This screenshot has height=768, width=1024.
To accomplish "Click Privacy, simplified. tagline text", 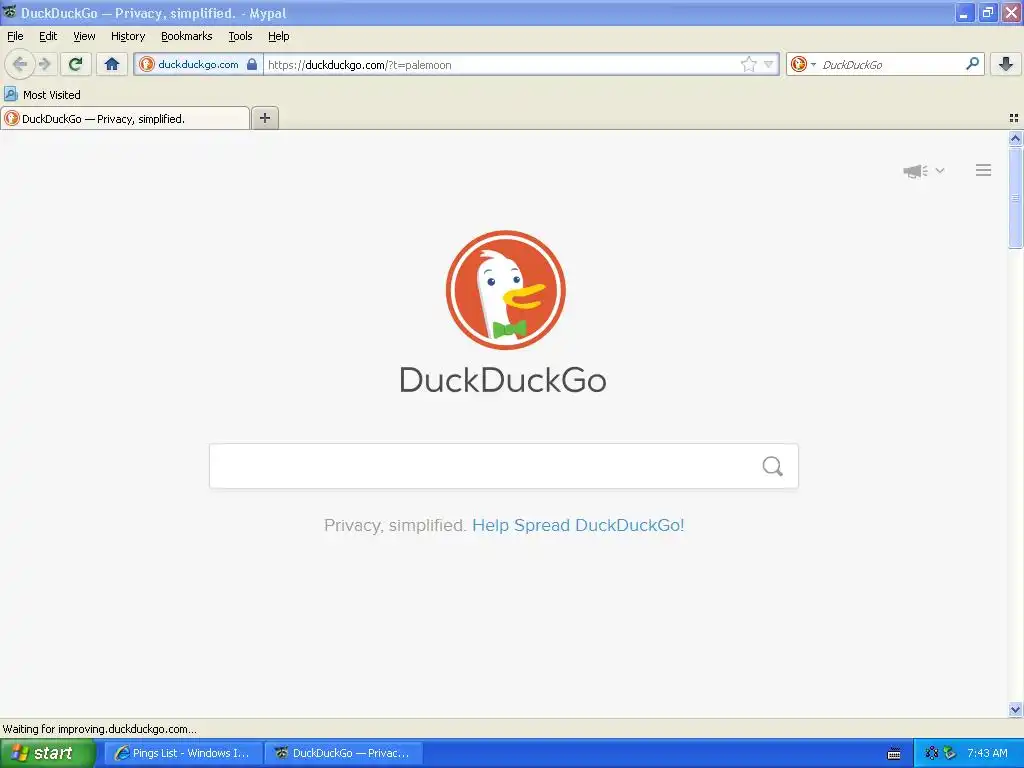I will click(x=395, y=525).
